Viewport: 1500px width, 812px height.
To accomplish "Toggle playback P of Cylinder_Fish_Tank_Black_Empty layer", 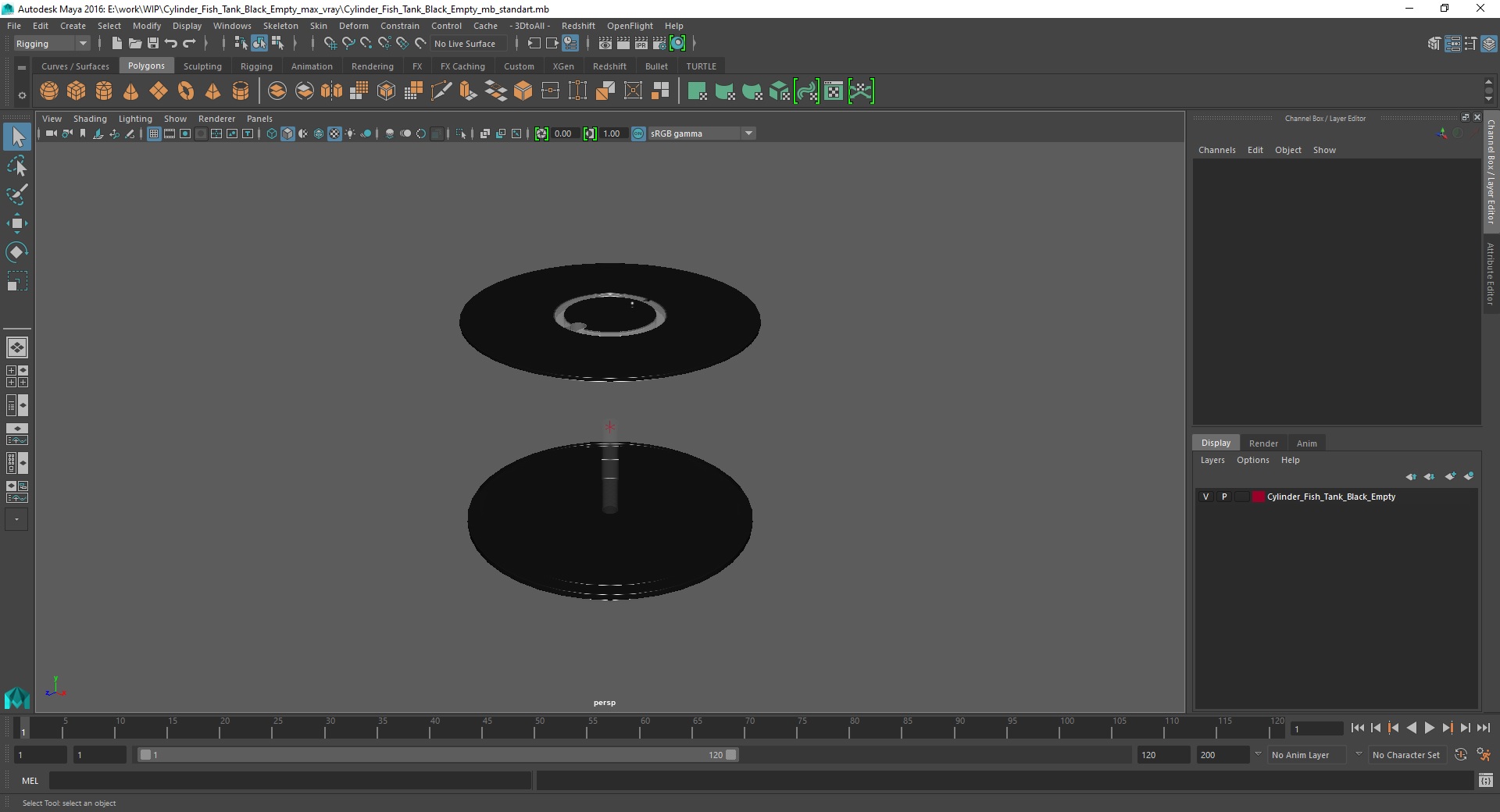I will [x=1224, y=497].
